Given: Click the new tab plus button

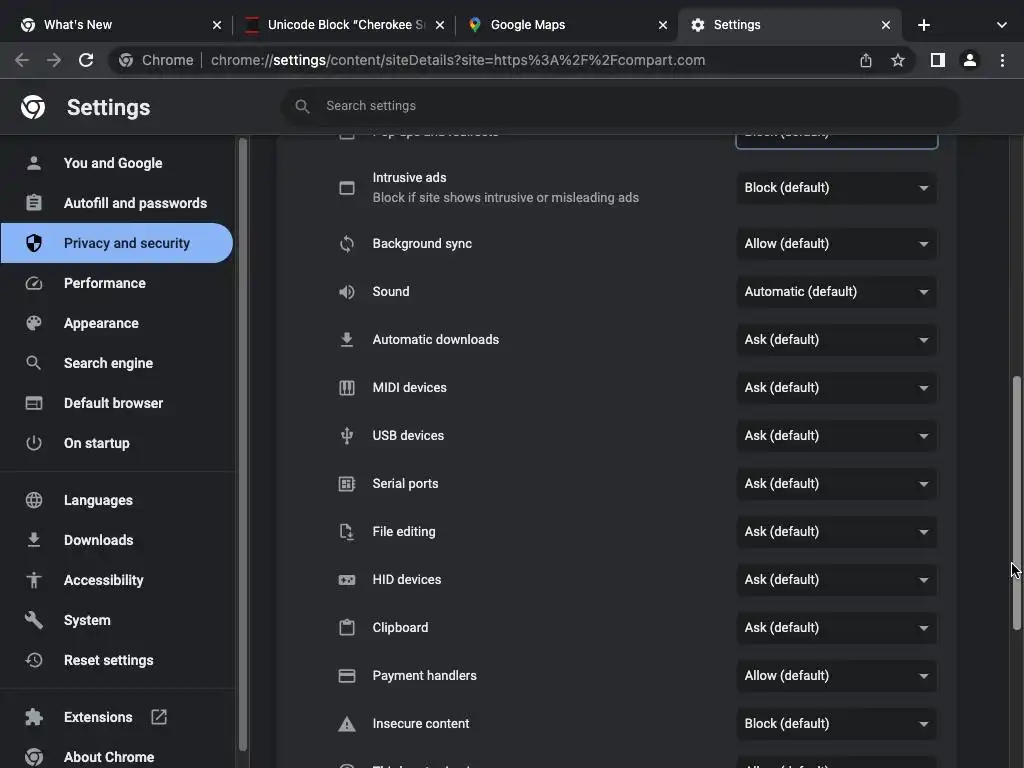Looking at the screenshot, I should point(924,25).
